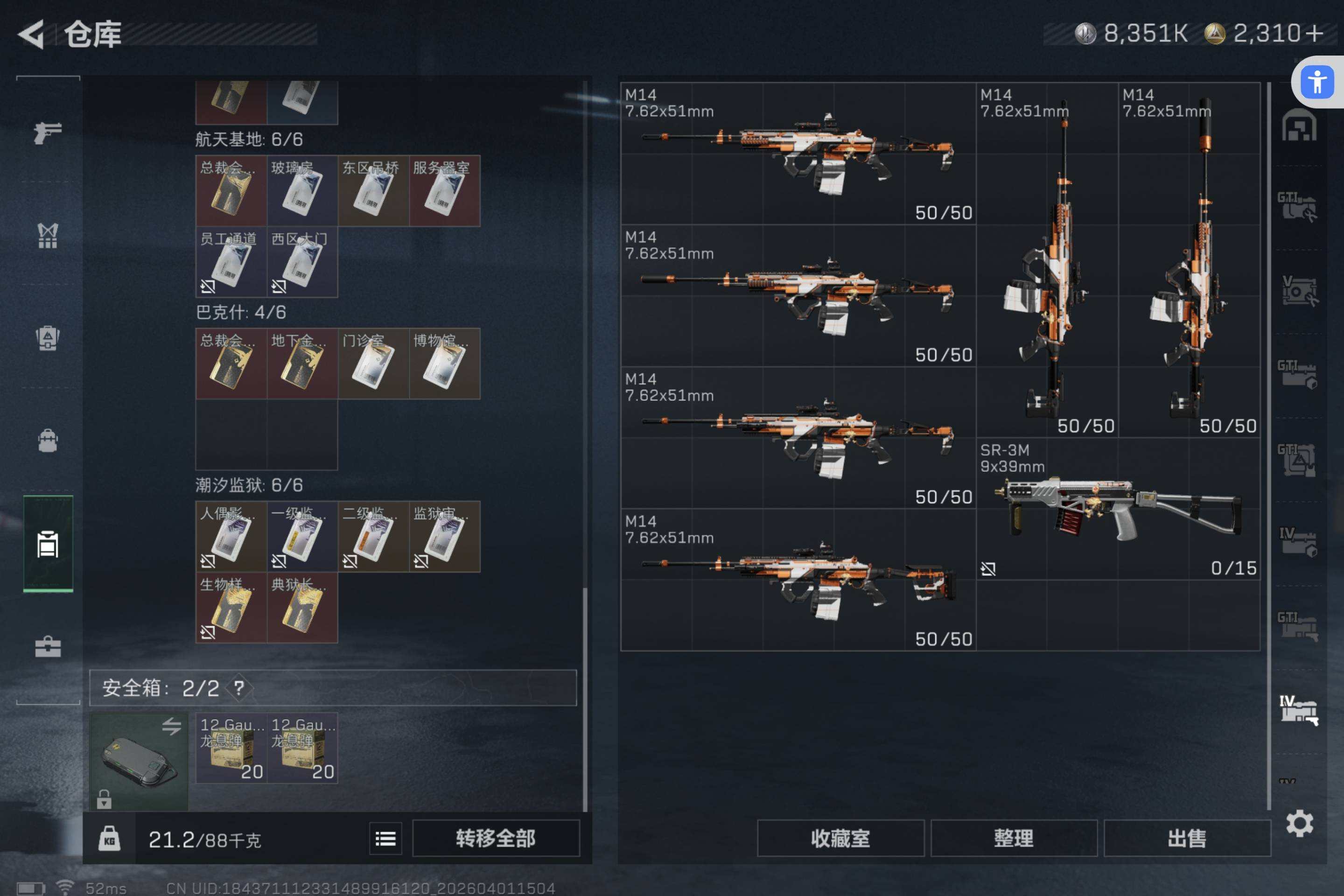Click the accessibility figure icon
Screen dimensions: 1344x896
coord(1317,82)
